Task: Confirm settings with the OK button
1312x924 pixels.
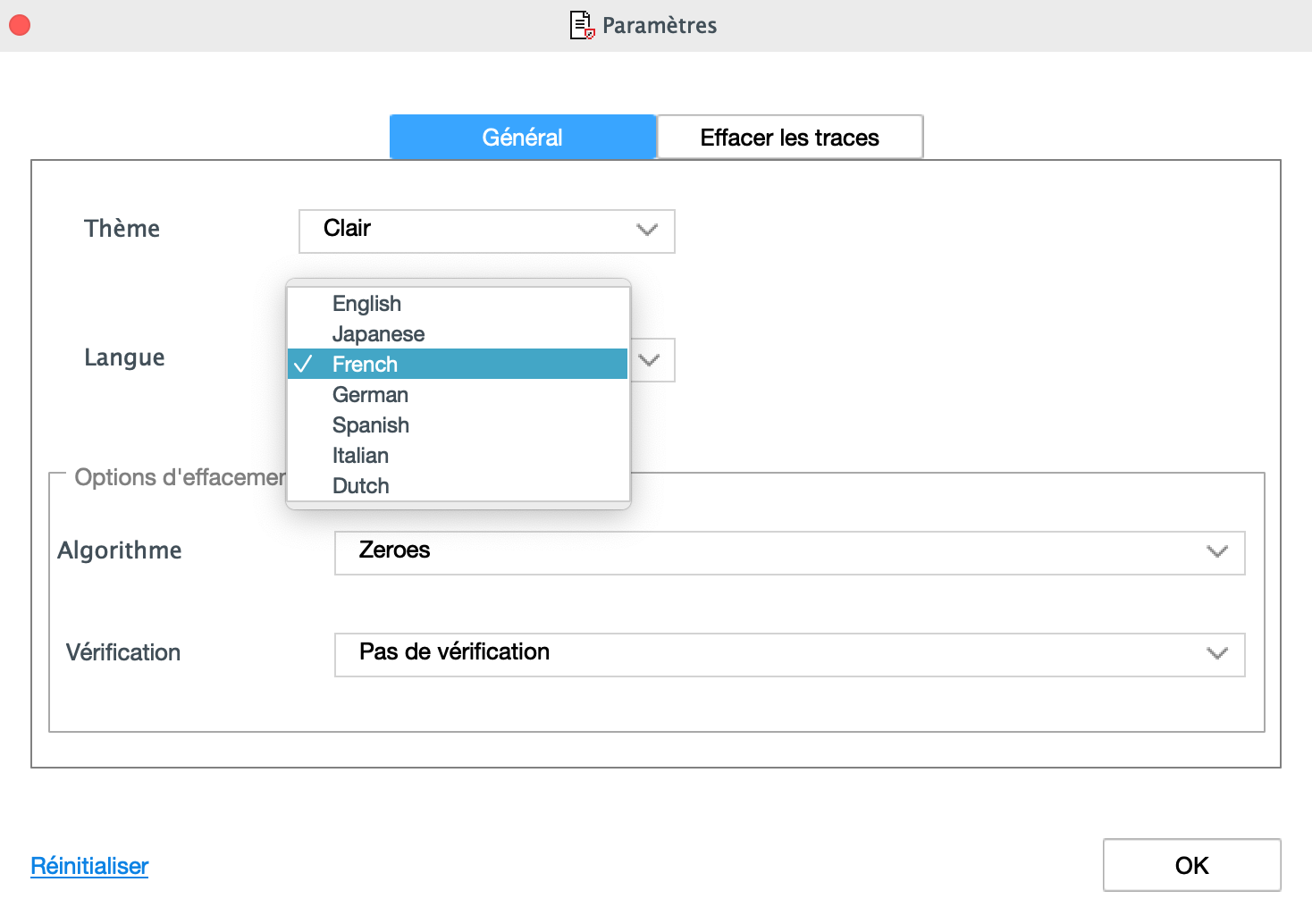Action: point(1192,865)
